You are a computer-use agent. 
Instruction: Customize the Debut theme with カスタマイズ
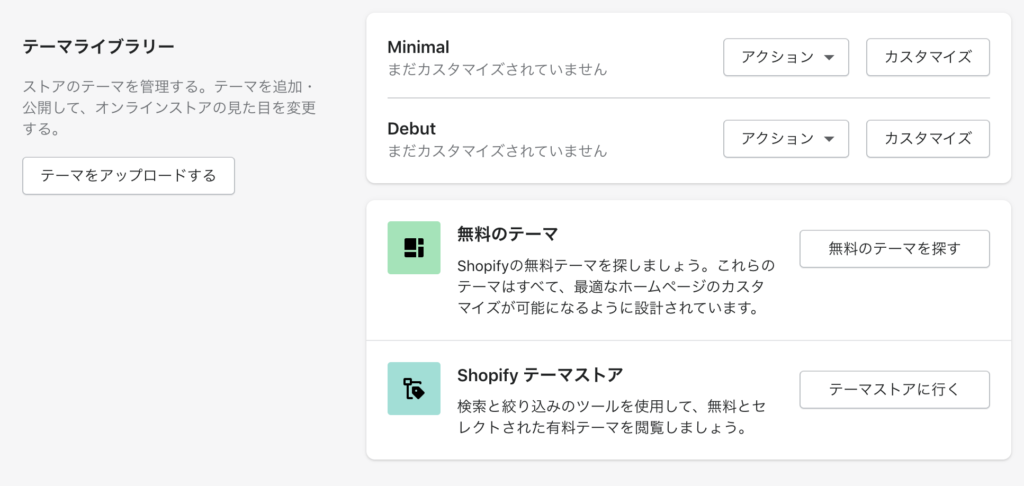click(927, 138)
